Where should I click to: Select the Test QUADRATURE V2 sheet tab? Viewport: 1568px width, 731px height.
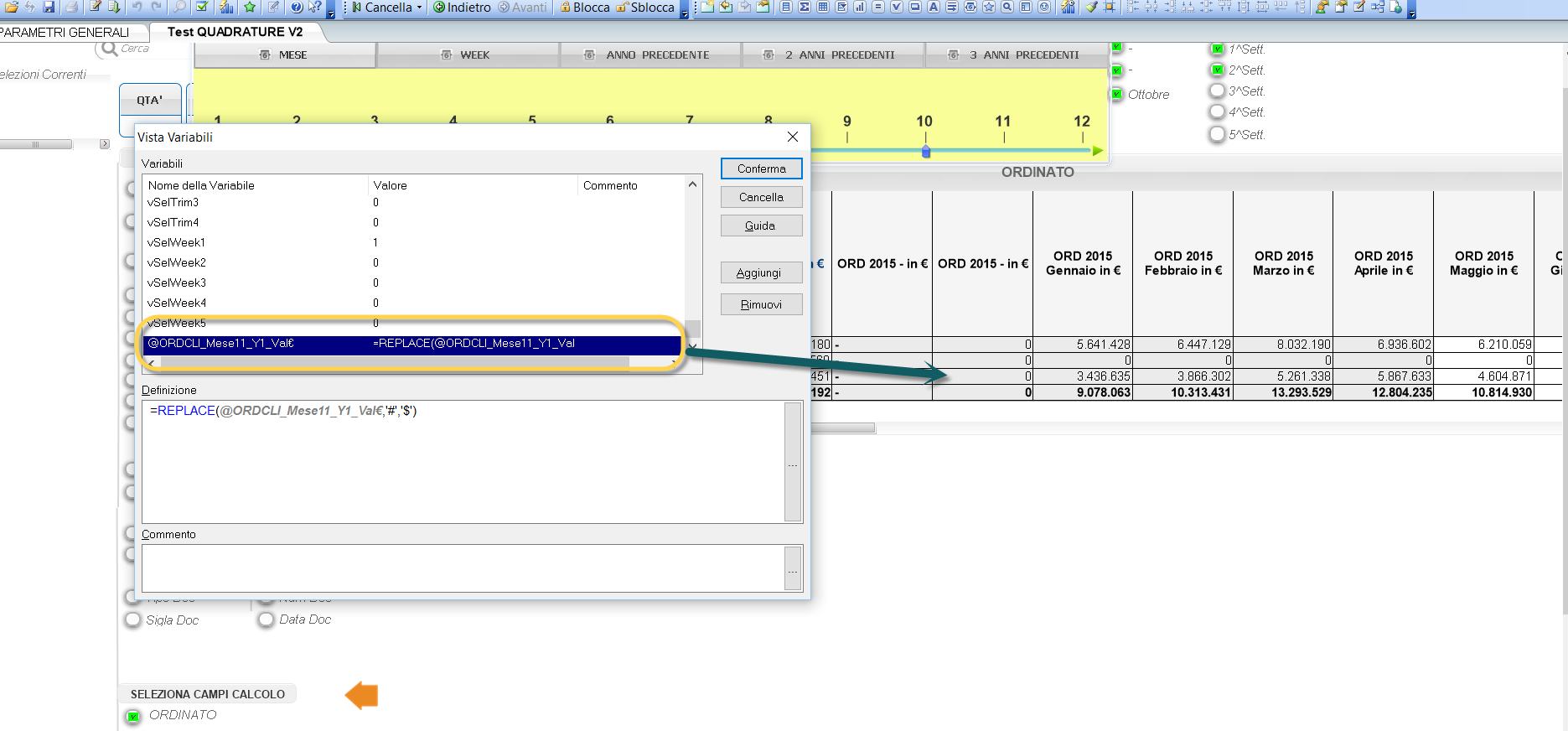235,32
